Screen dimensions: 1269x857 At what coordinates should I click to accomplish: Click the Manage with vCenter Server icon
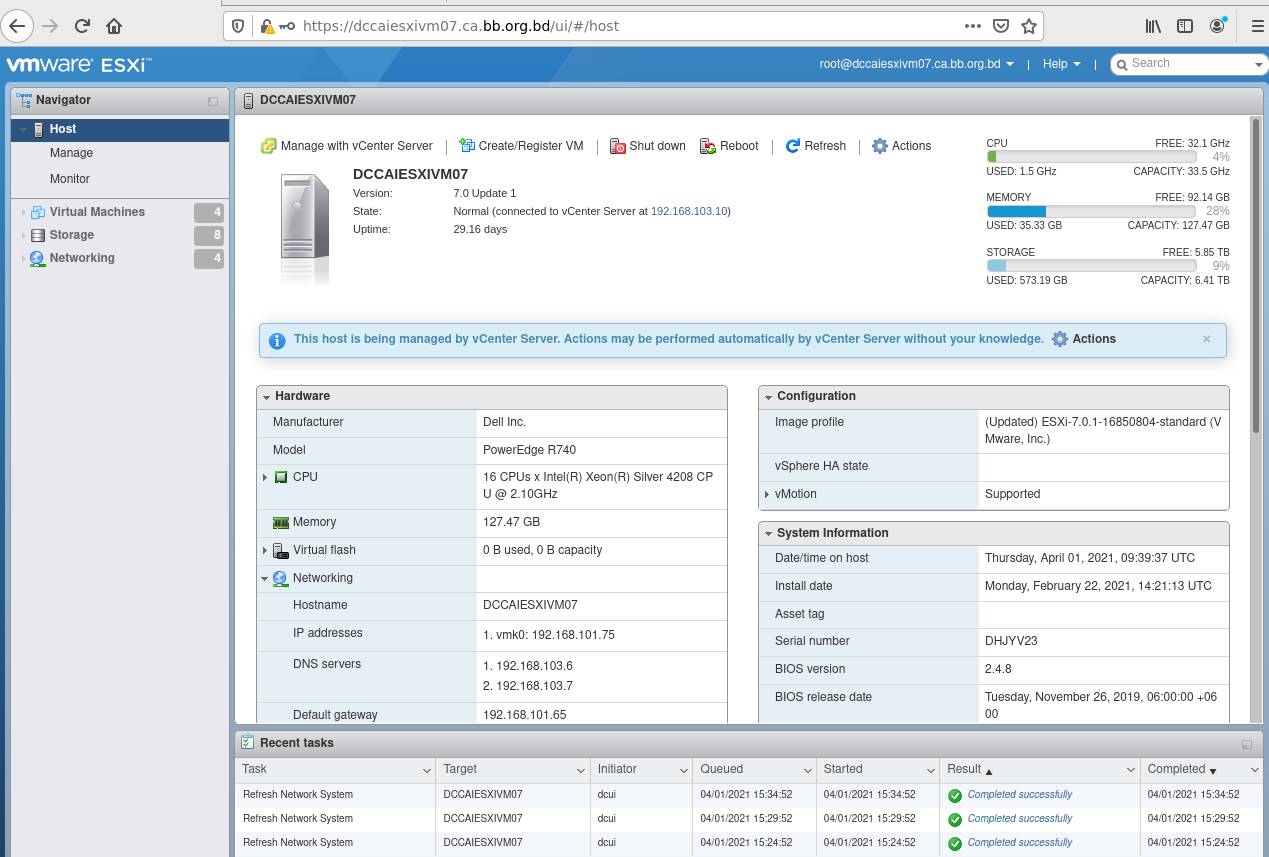[268, 146]
